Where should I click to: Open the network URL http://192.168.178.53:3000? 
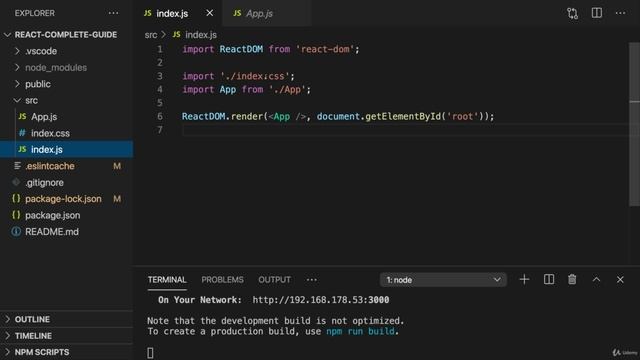point(321,300)
